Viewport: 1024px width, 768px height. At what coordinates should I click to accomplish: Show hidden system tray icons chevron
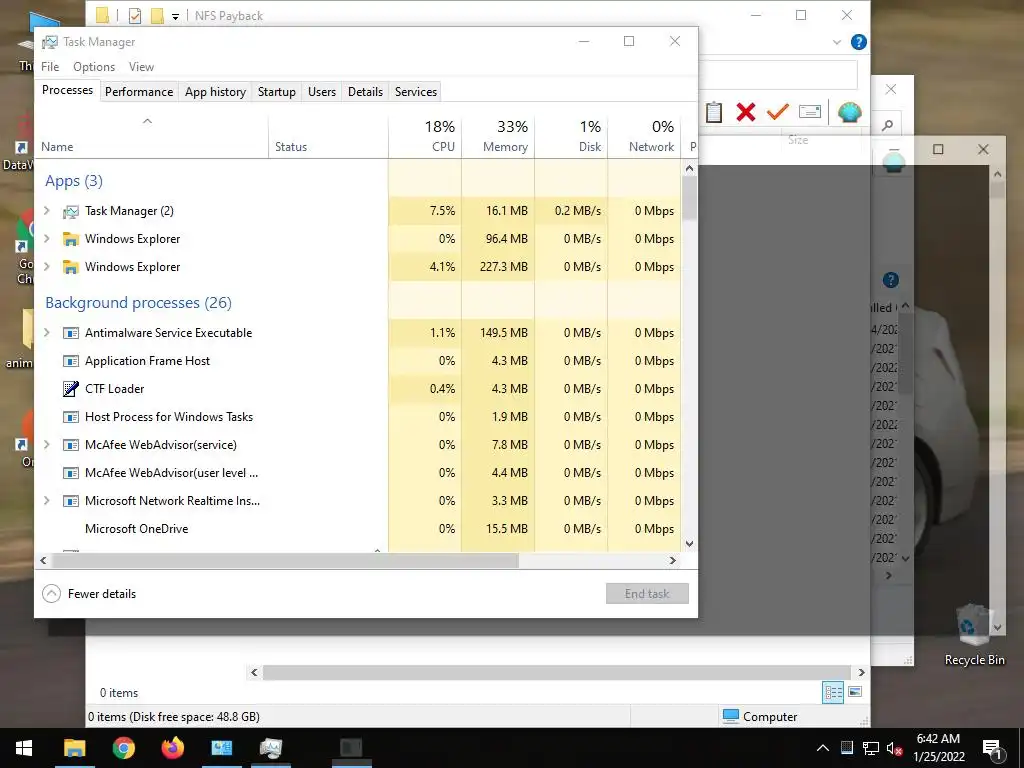point(823,748)
